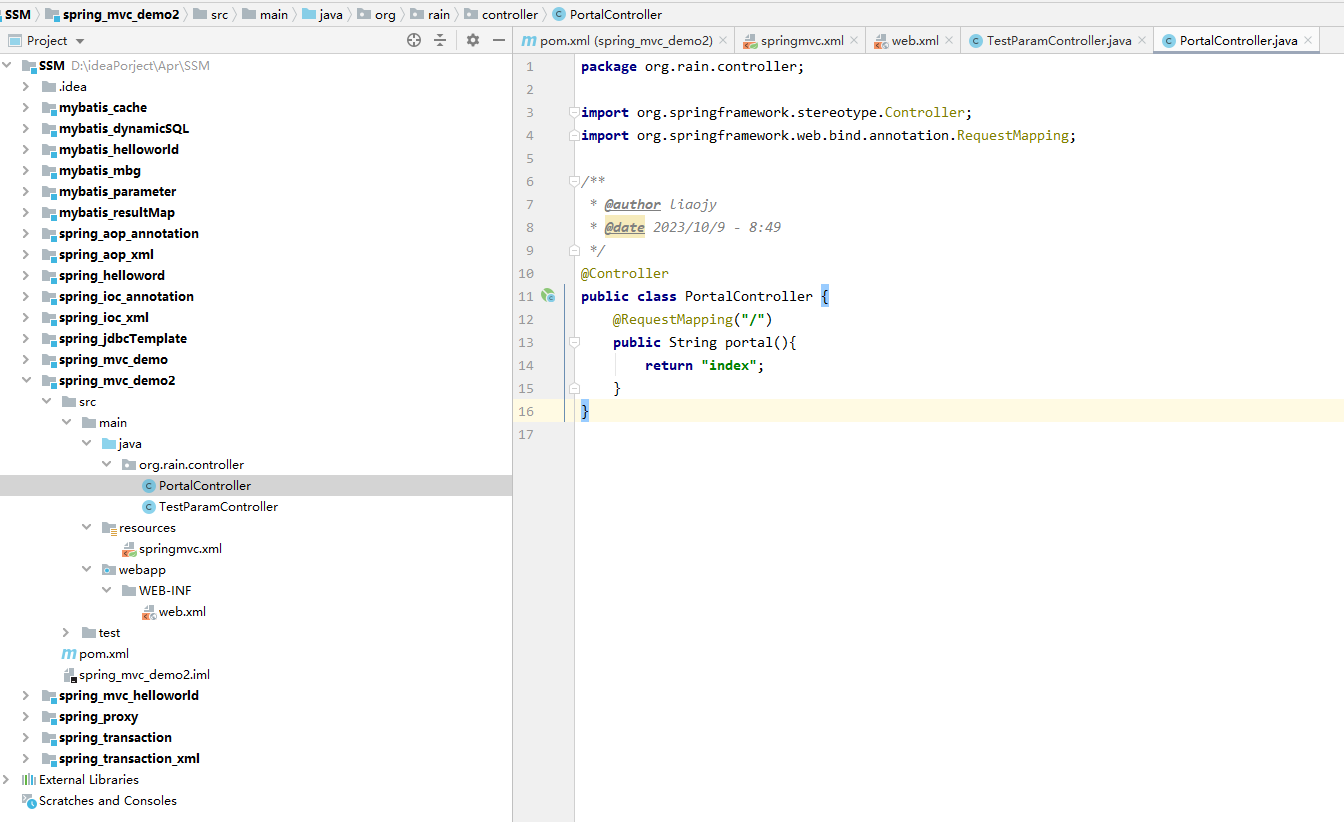This screenshot has width=1344, height=822.
Task: Collapse the spring_mvc_demo2 module
Action: click(26, 381)
